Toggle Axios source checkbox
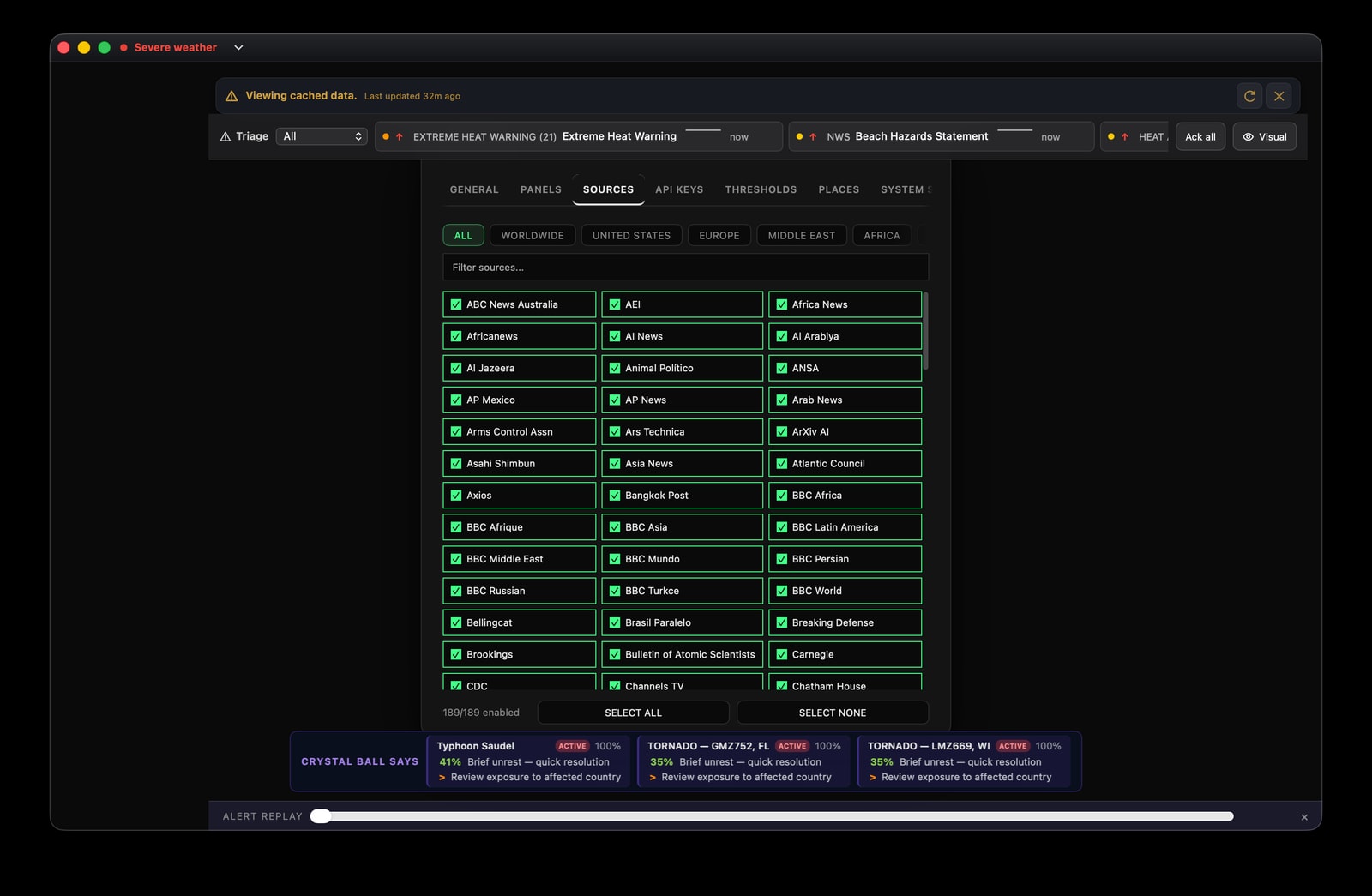1372x896 pixels. [456, 495]
